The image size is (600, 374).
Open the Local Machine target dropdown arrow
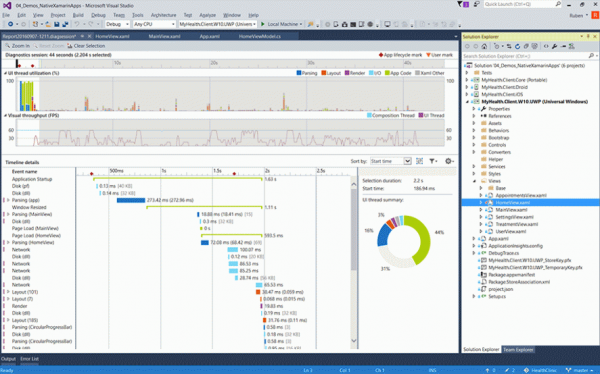coord(301,24)
